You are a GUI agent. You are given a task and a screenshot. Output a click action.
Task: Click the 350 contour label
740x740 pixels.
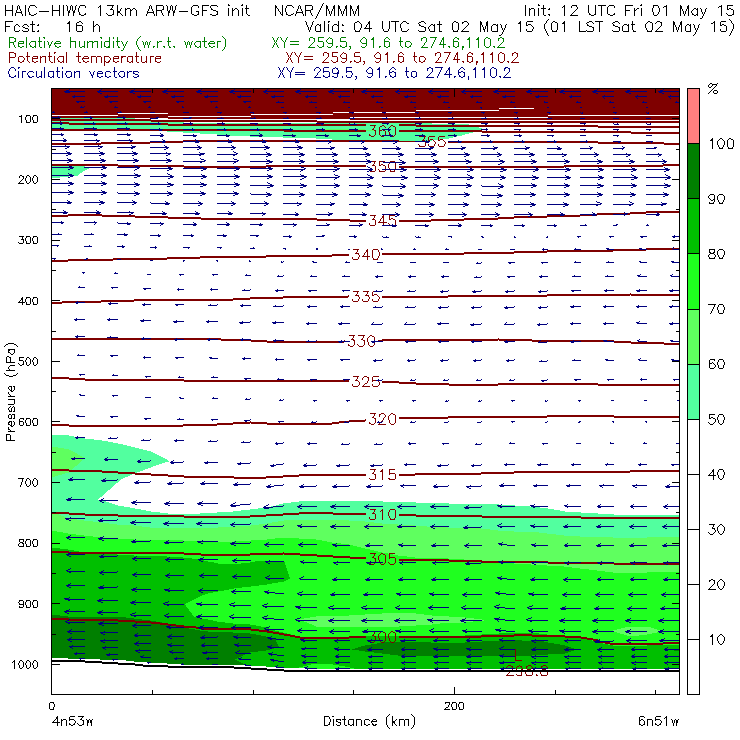point(383,166)
